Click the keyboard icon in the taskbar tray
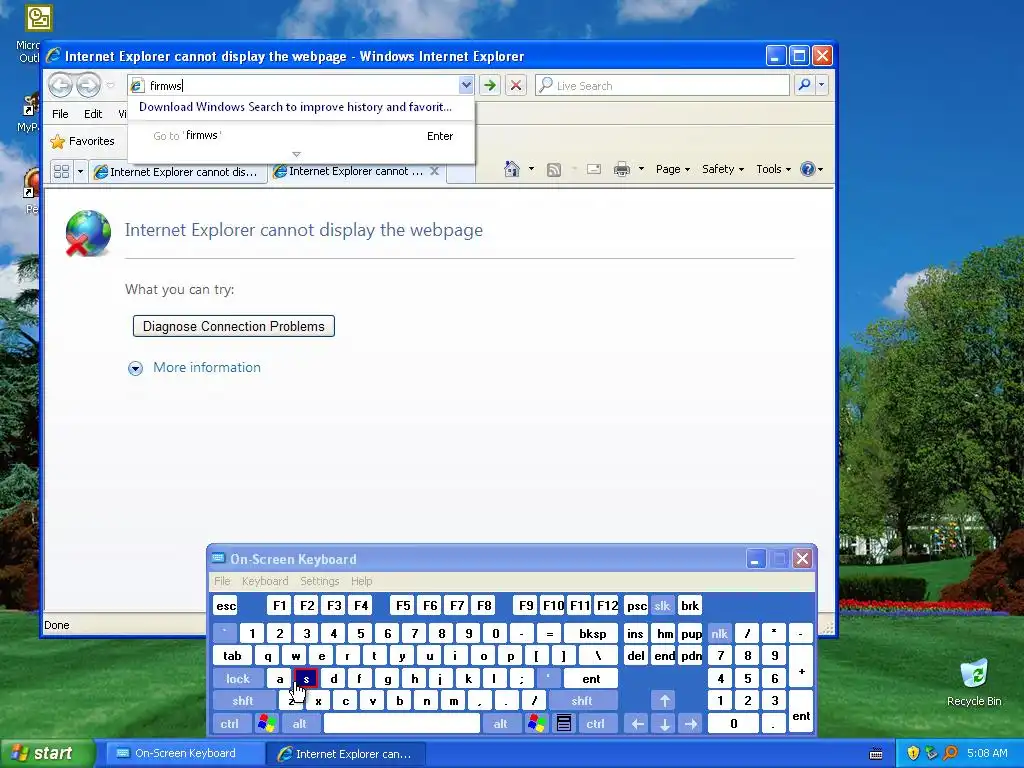This screenshot has width=1024, height=768. tap(876, 754)
